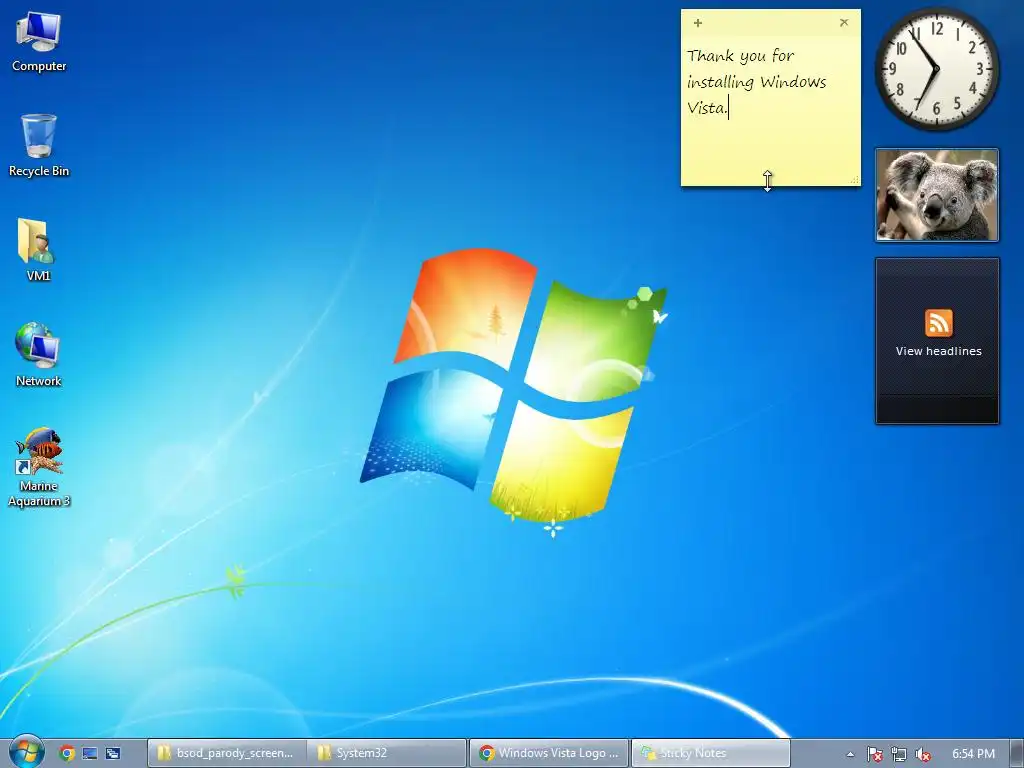The image size is (1024, 768).
Task: Show hidden tray icons arrow
Action: click(850, 754)
